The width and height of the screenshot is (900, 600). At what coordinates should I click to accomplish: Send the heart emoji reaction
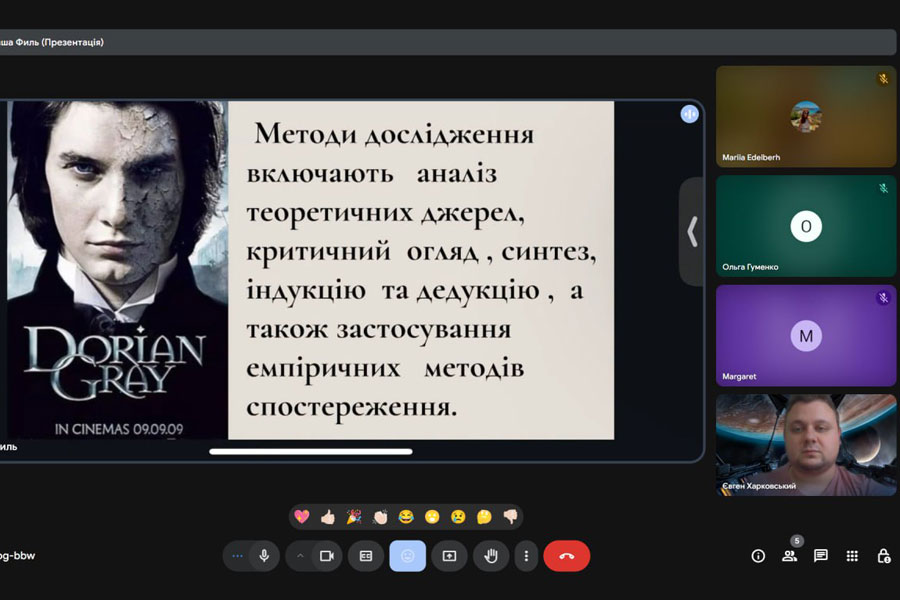point(302,517)
